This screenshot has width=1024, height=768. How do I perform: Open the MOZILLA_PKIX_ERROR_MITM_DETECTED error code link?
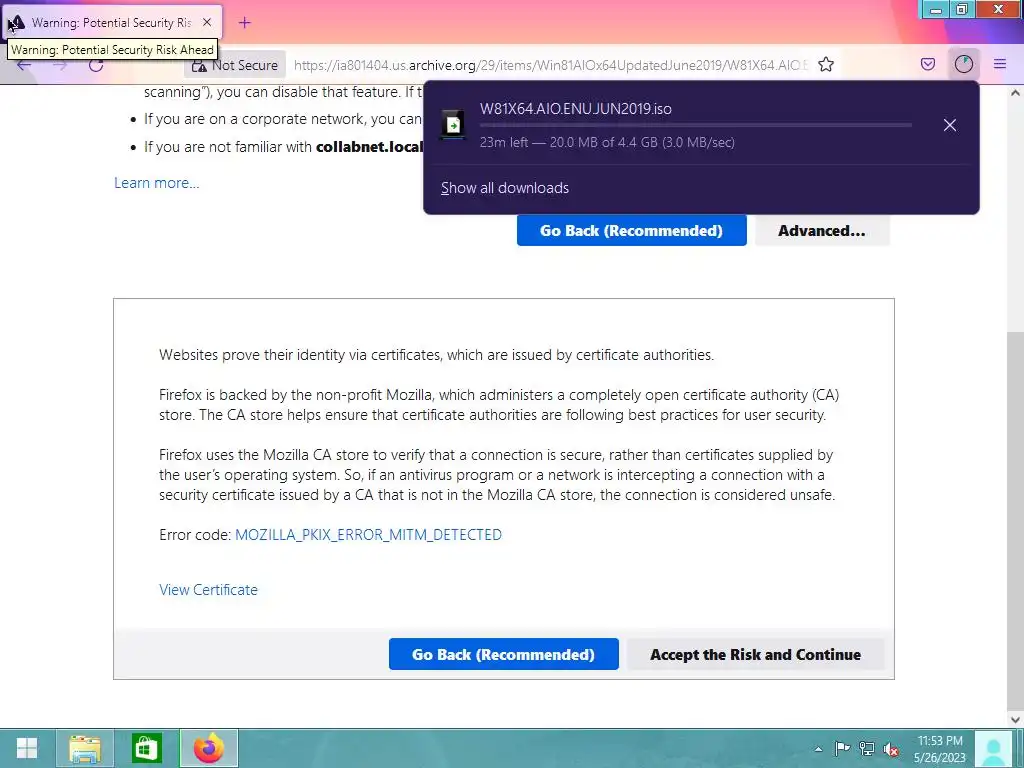coord(368,535)
